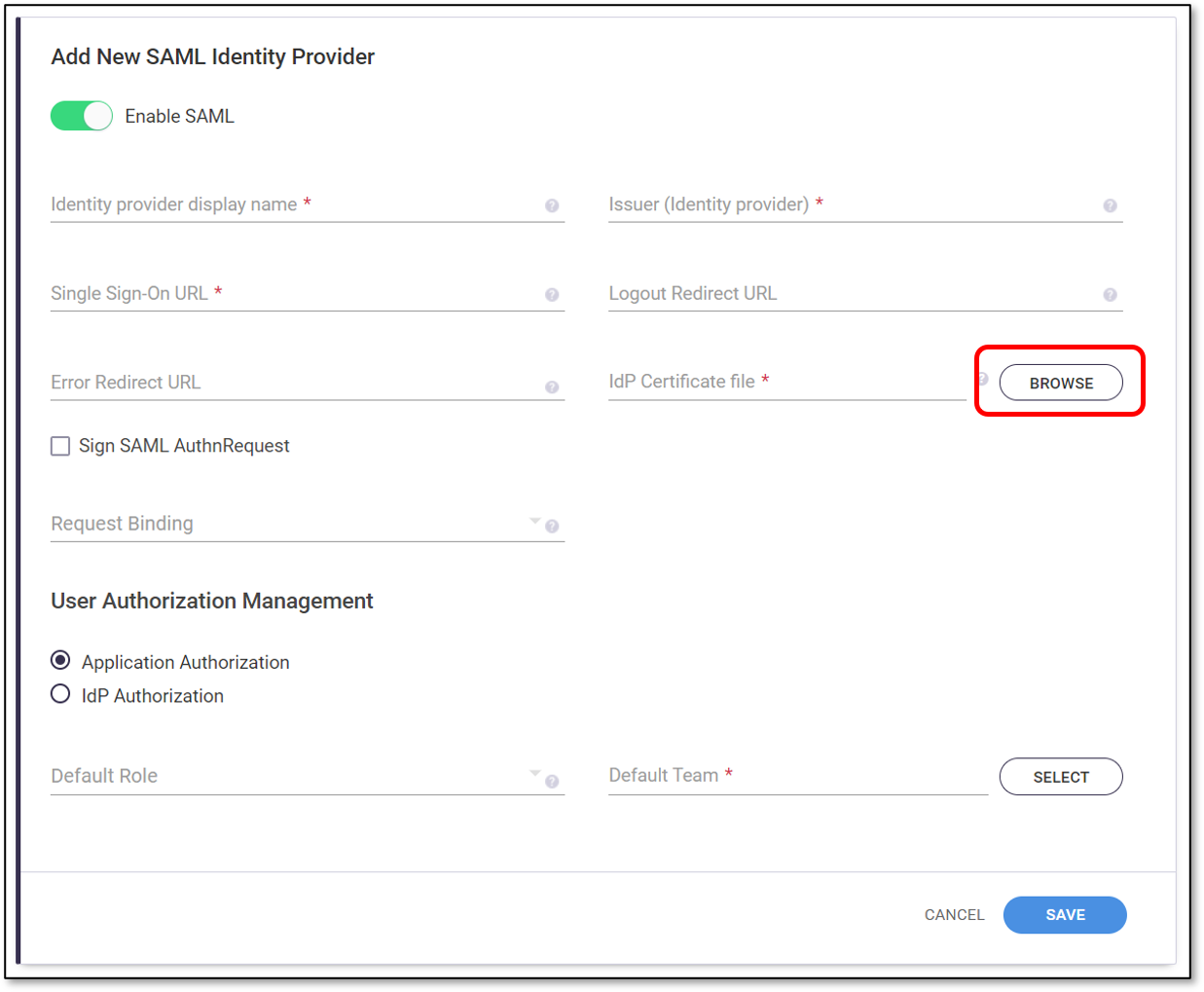
Task: Show help for Logout Redirect URL
Action: coord(1110,295)
